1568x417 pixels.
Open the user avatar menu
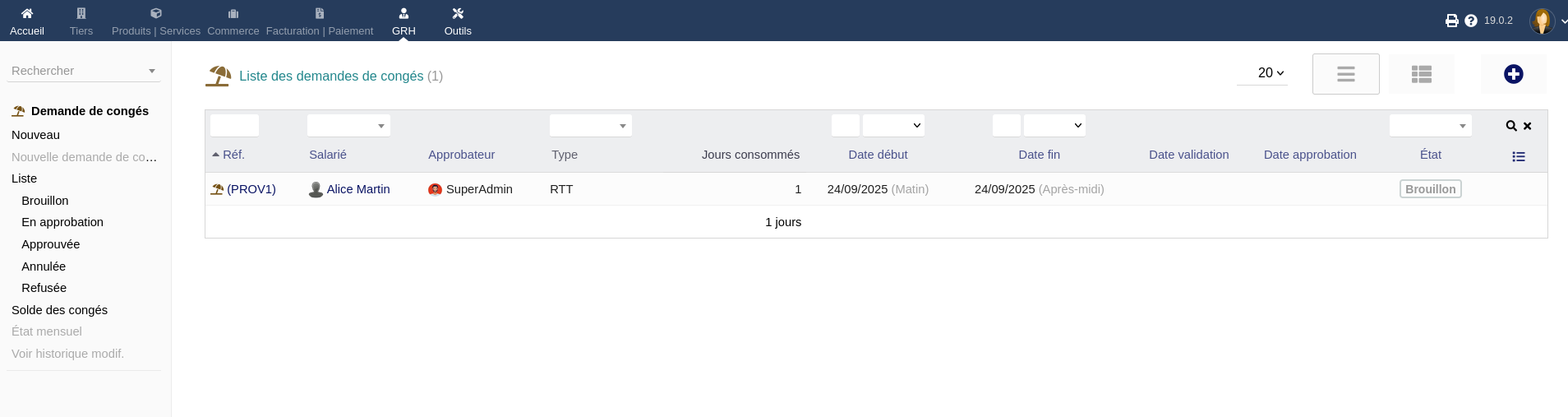[x=1542, y=21]
